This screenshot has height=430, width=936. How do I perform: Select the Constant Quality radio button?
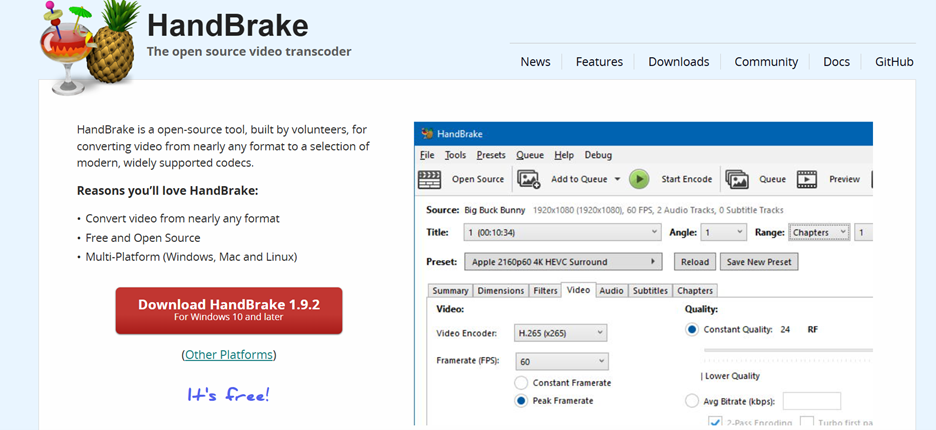click(x=691, y=330)
